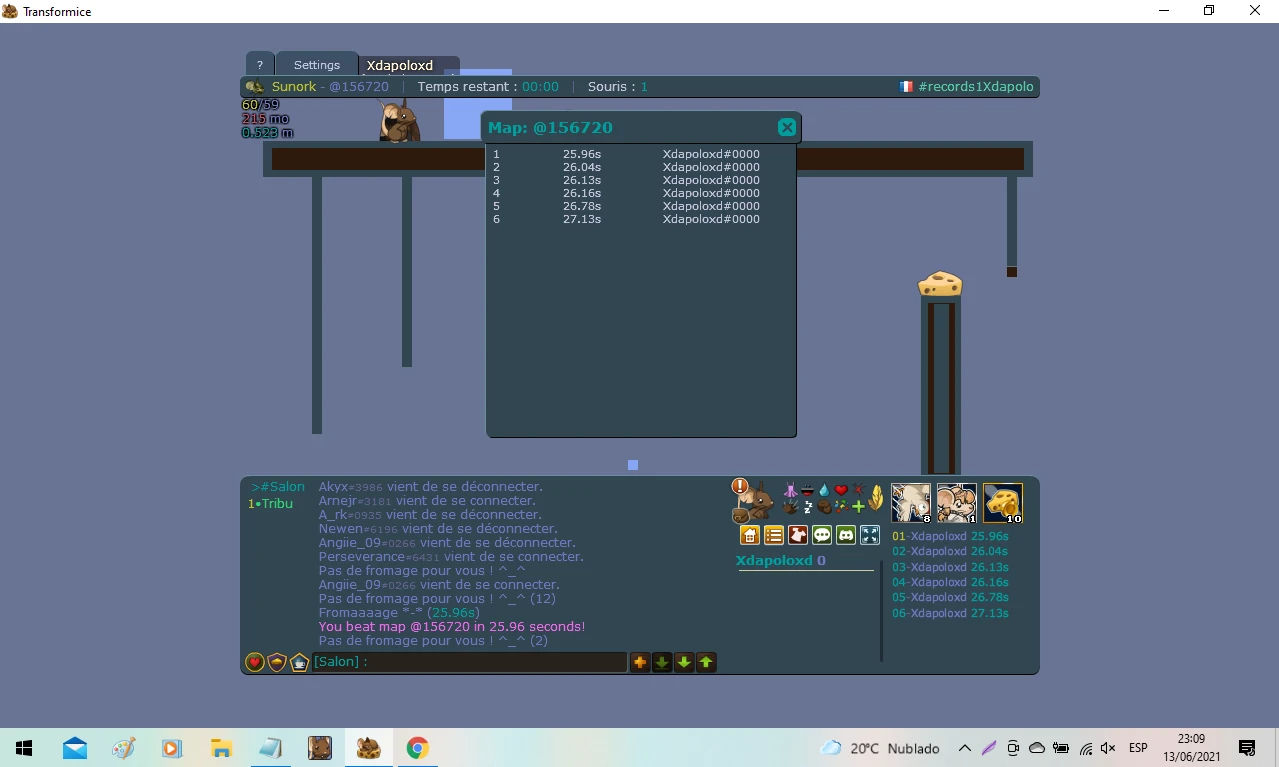1279x767 pixels.
Task: Open the Discord icon
Action: [x=846, y=535]
